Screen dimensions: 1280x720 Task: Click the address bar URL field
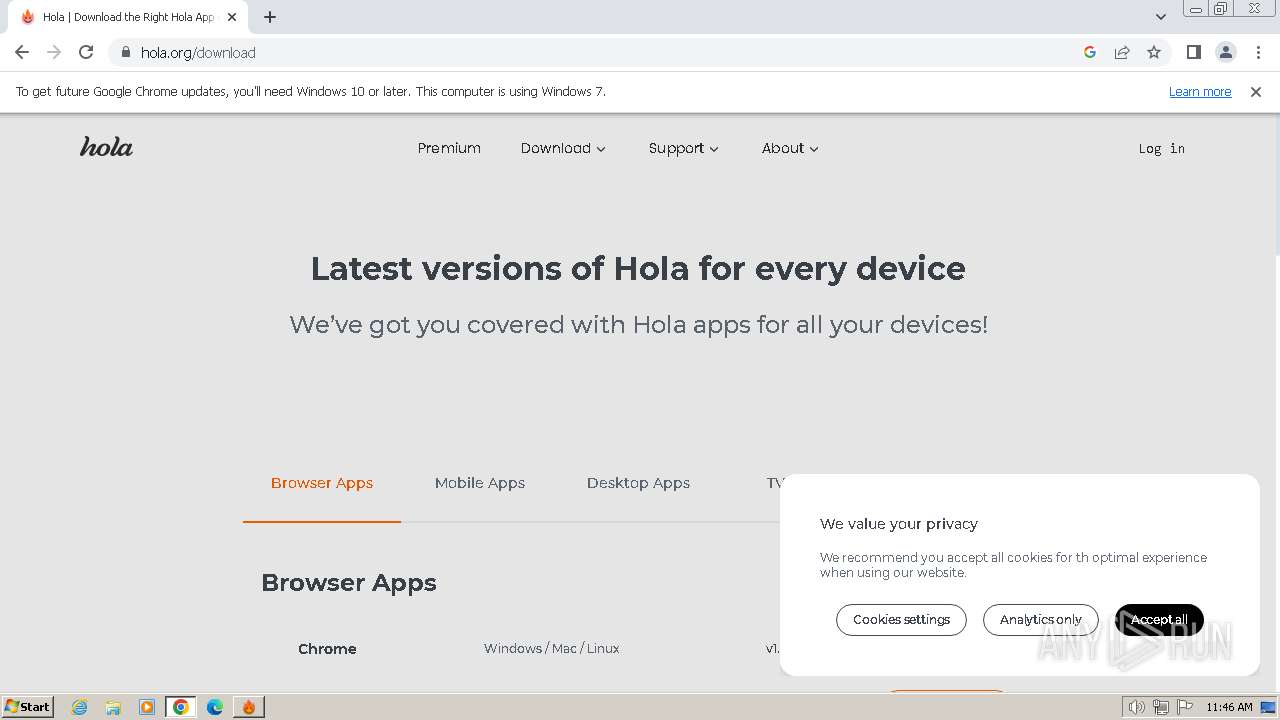pyautogui.click(x=600, y=52)
